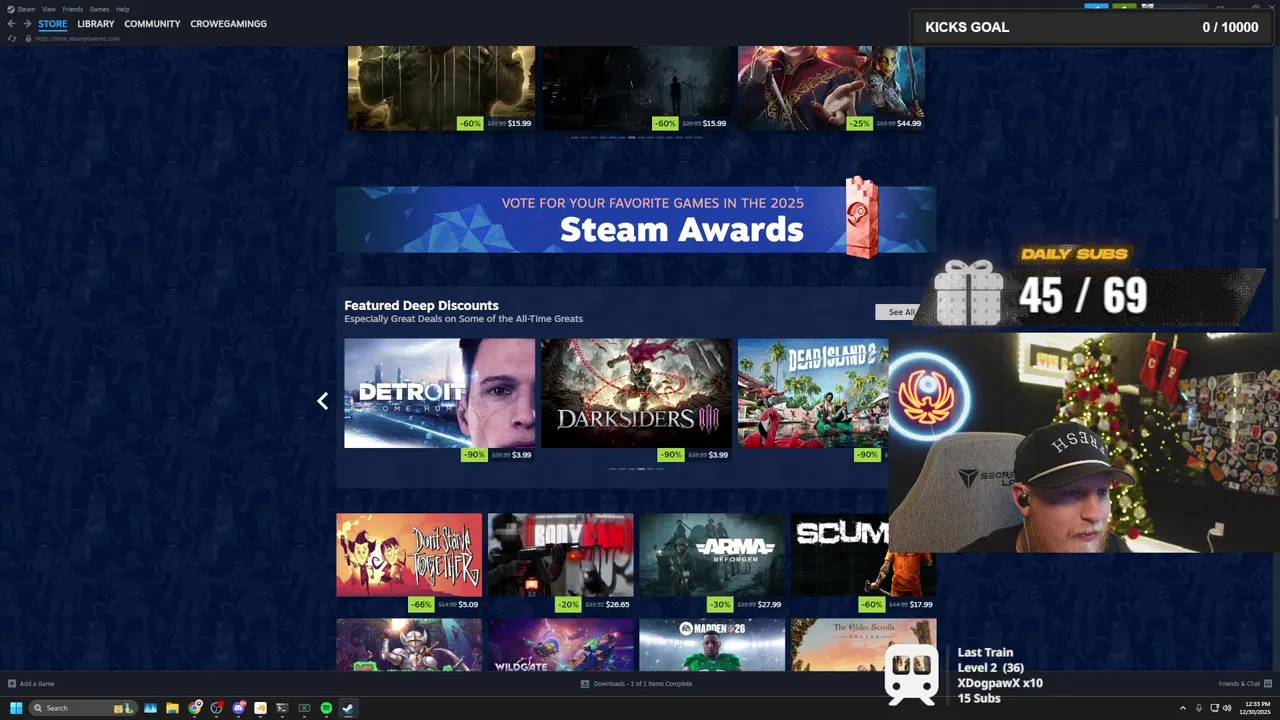Click the top carousel pagination dots

coord(636,137)
